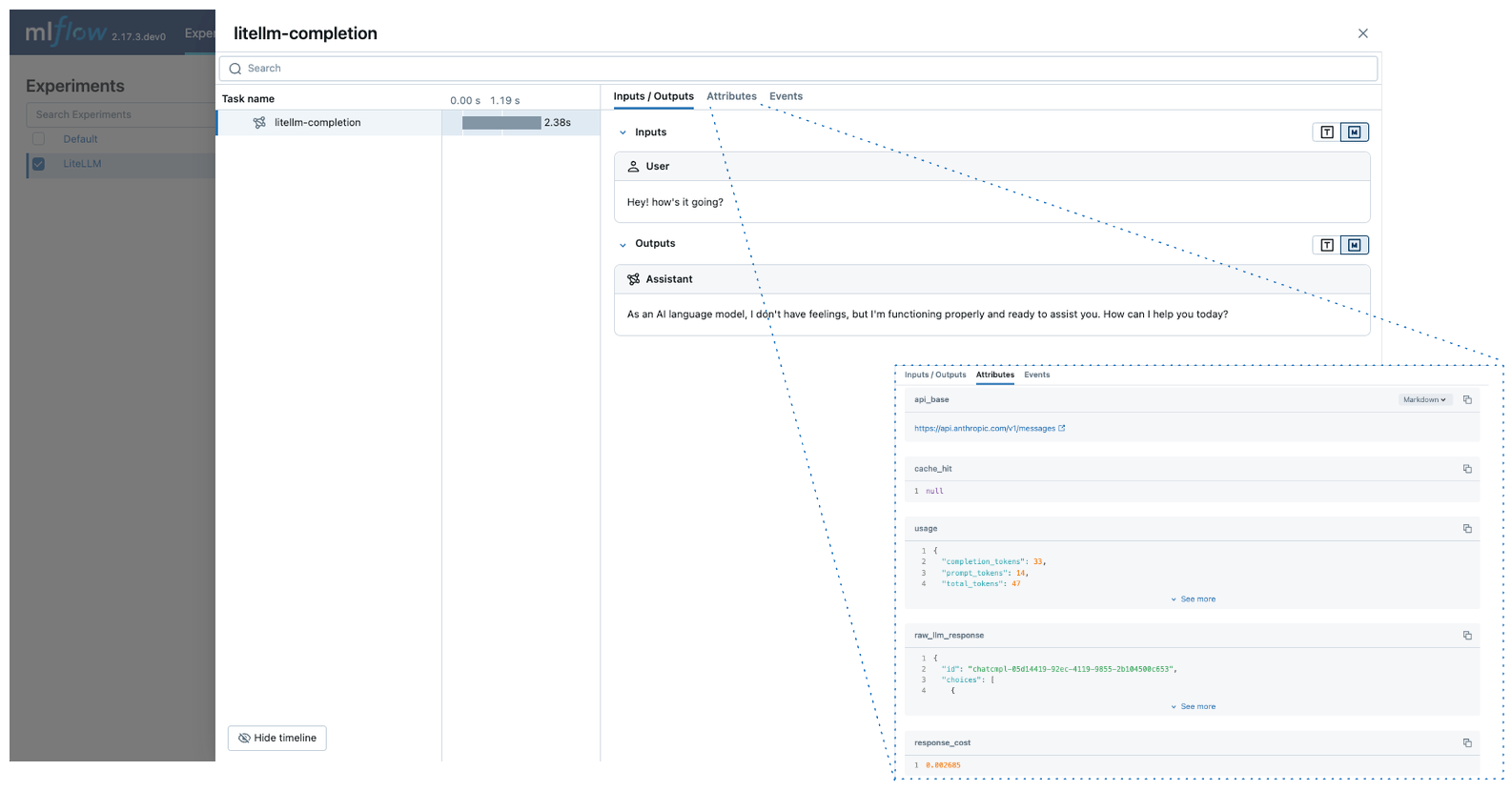
Task: Open the api.anthropic.com messages link
Action: (x=984, y=429)
